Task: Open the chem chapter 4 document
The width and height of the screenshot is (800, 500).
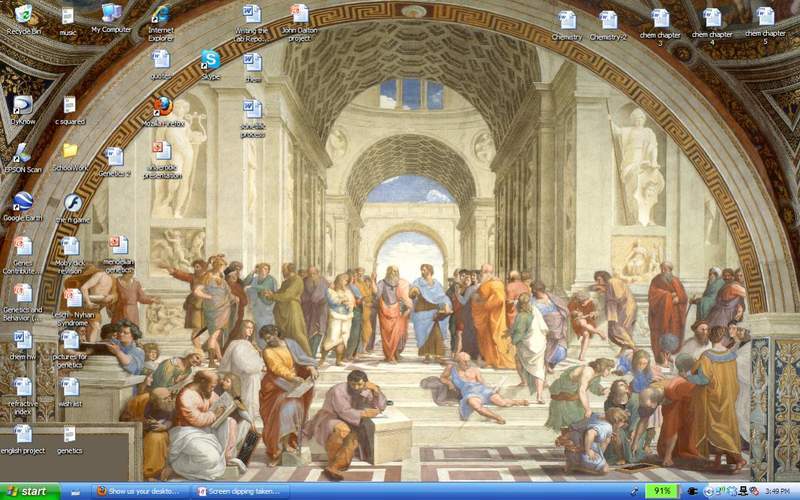Action: [x=712, y=27]
